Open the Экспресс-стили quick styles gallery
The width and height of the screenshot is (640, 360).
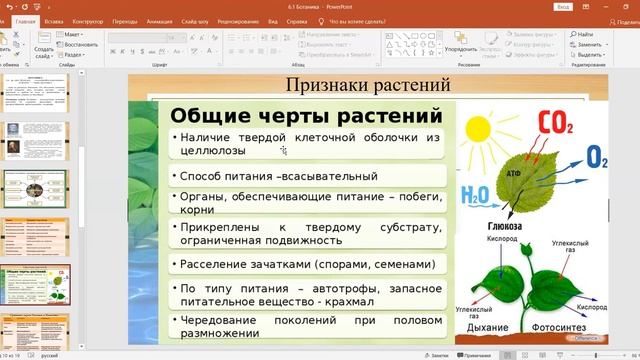(x=490, y=44)
